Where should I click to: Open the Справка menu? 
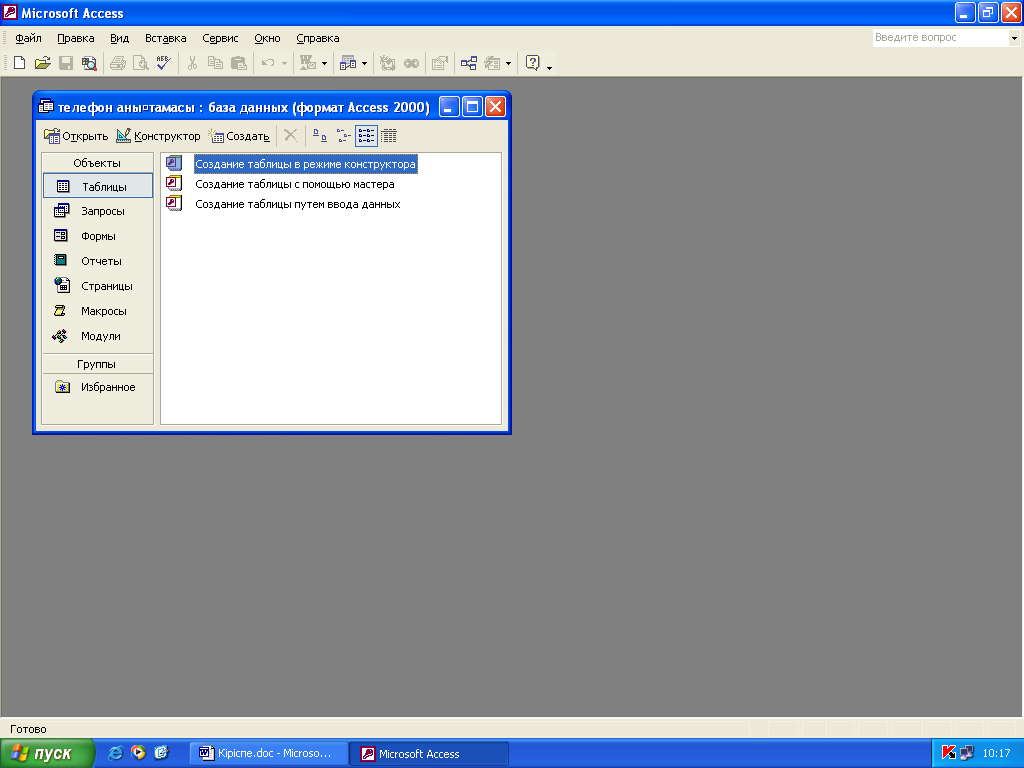pos(317,38)
